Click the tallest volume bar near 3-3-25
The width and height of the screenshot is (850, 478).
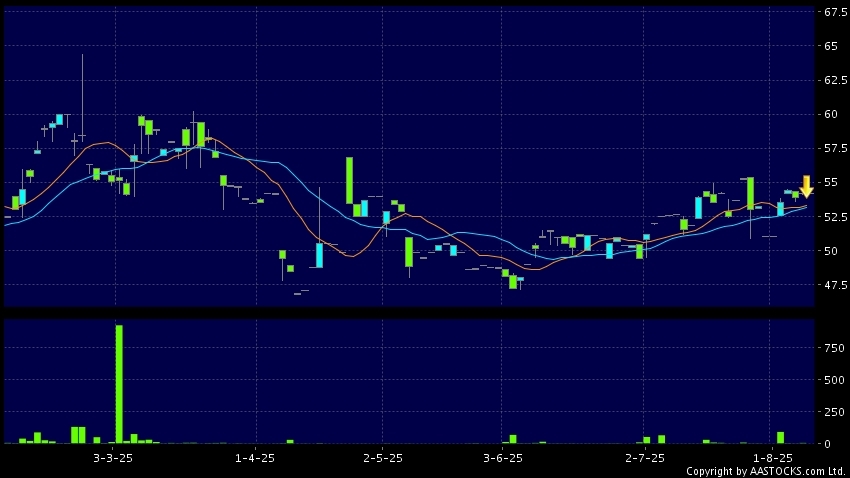(119, 384)
